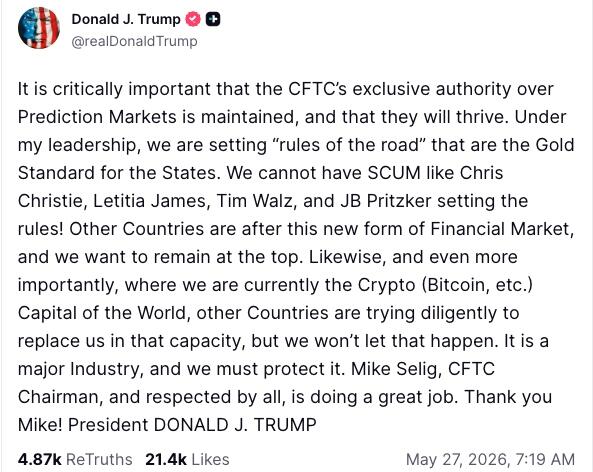This screenshot has height=472, width=593.
Task: Click the text (Bitcoin, etc.)
Action: 477,285
